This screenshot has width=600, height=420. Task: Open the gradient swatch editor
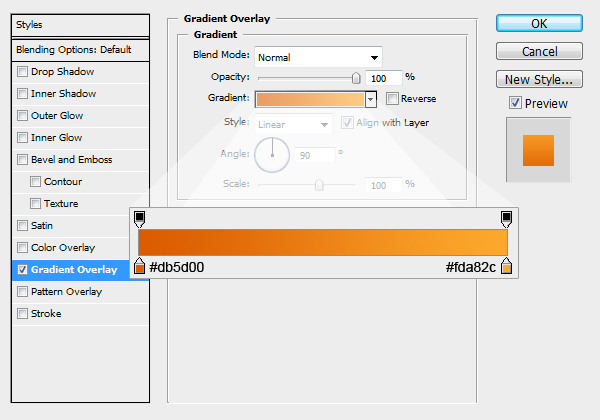tap(310, 99)
